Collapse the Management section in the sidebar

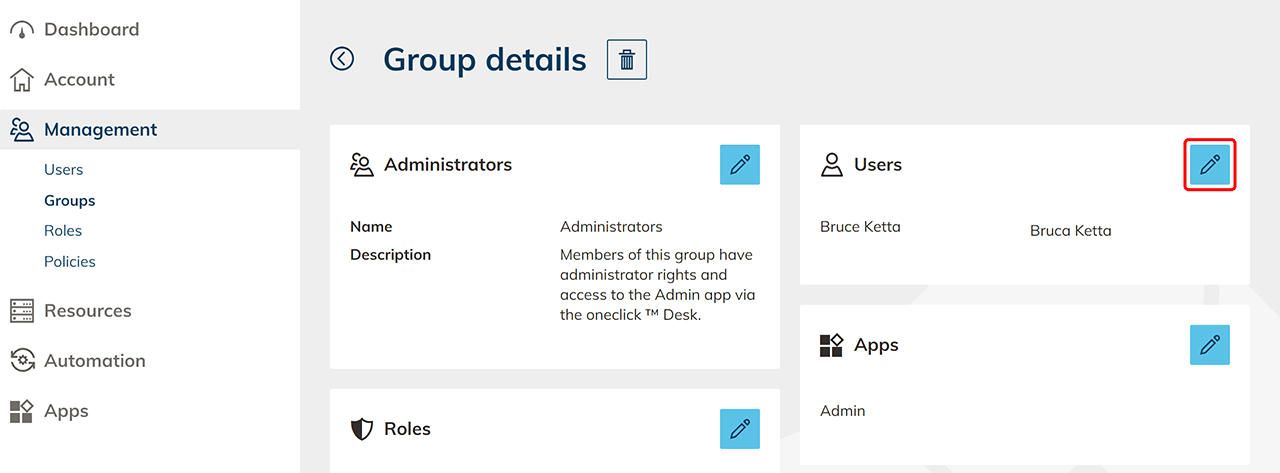tap(100, 130)
